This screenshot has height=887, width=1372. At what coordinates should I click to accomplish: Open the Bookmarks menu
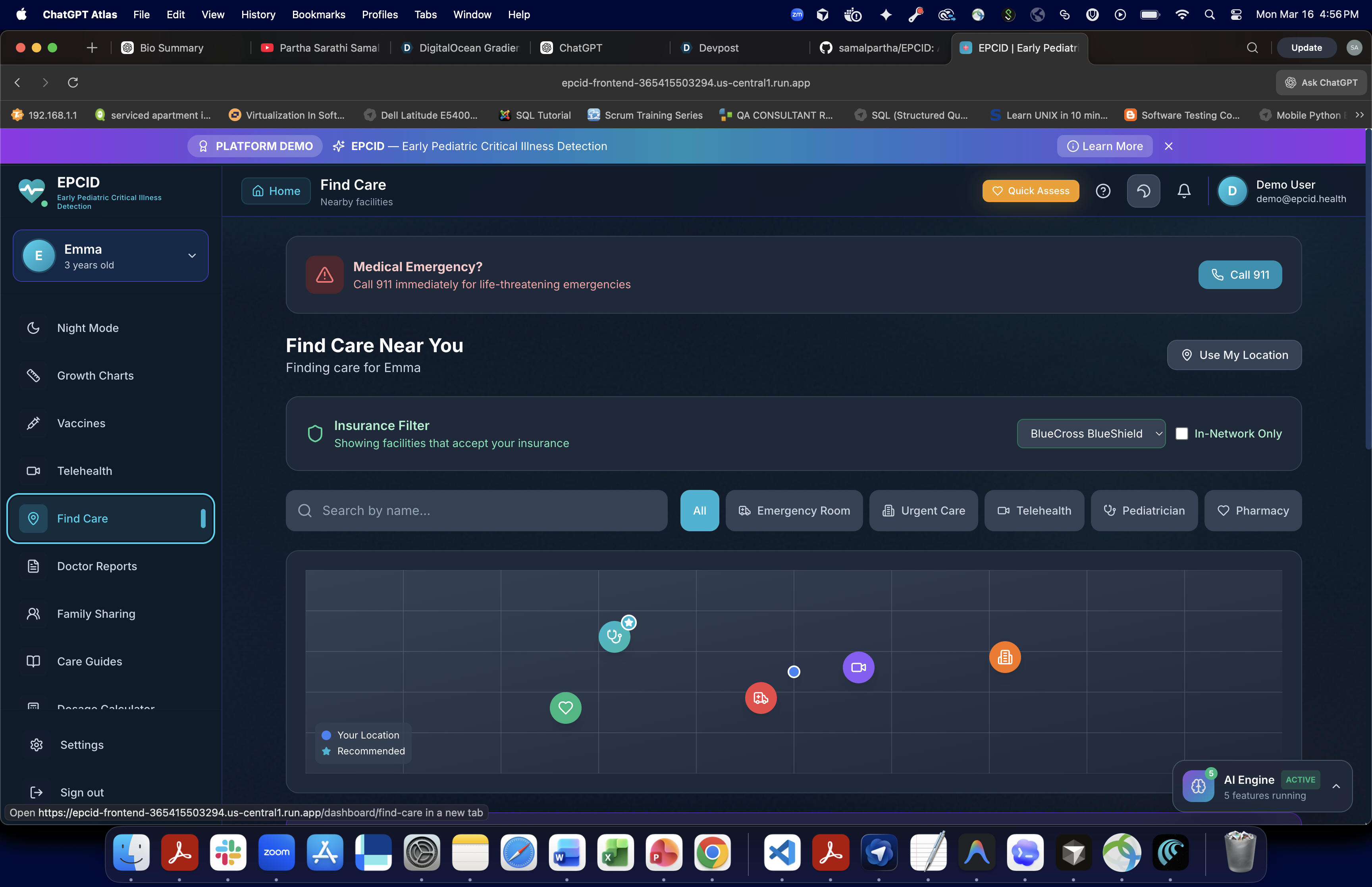tap(318, 14)
